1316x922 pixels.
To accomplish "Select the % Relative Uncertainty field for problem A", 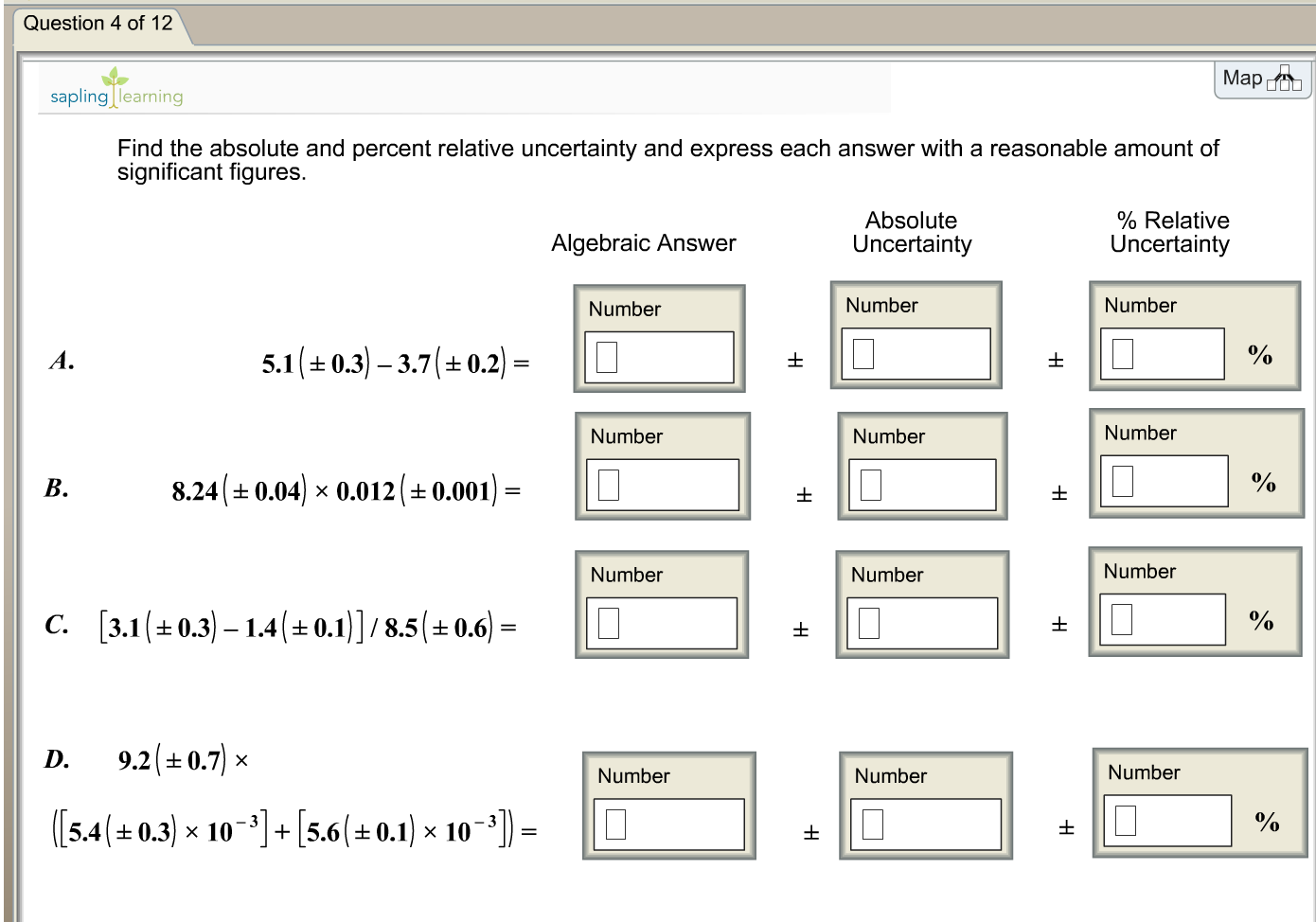I will point(1162,353).
